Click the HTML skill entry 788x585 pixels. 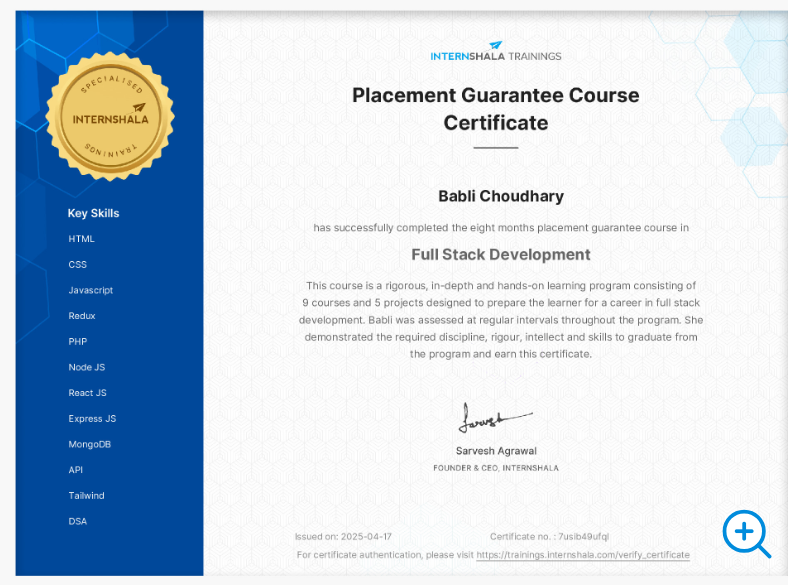(x=81, y=239)
